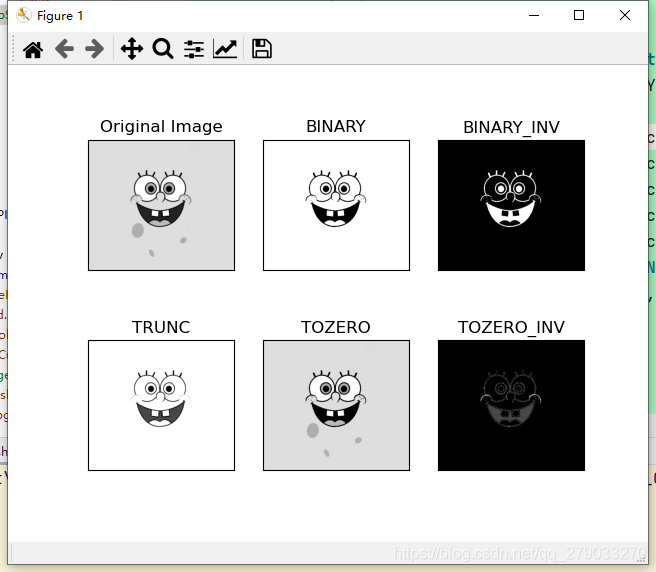656x572 pixels.
Task: Click the TOZERO threshold subplot
Action: point(336,405)
